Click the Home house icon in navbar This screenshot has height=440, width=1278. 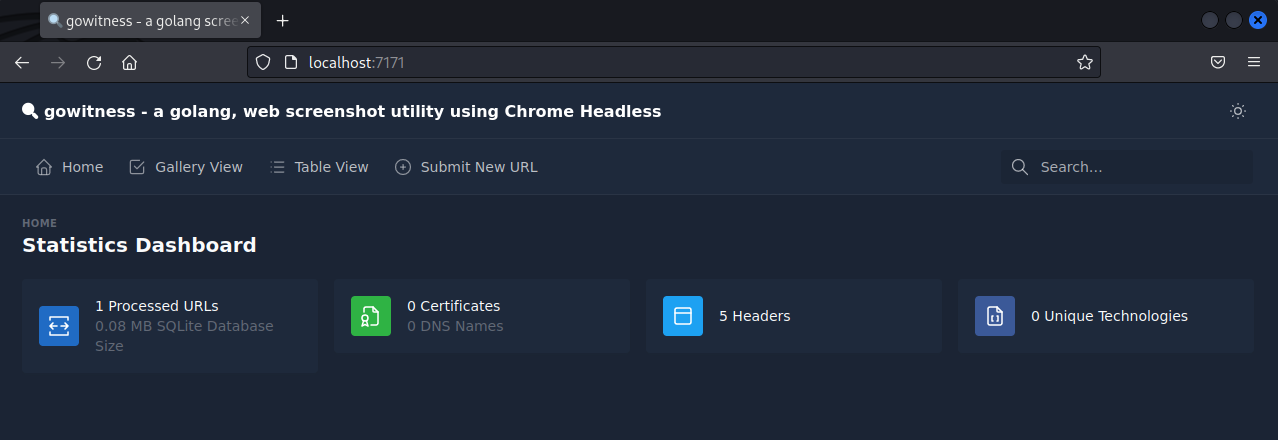[x=44, y=167]
